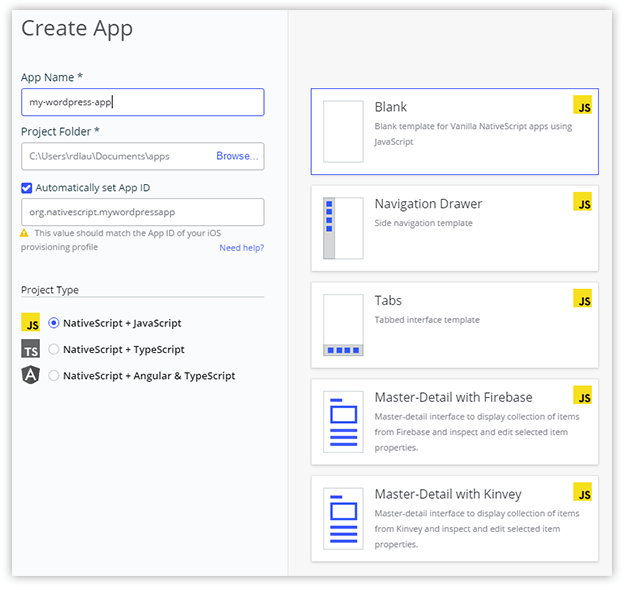Click the Tabs template preview thumbnail
Image resolution: width=626 pixels, height=590 pixels.
(x=343, y=325)
